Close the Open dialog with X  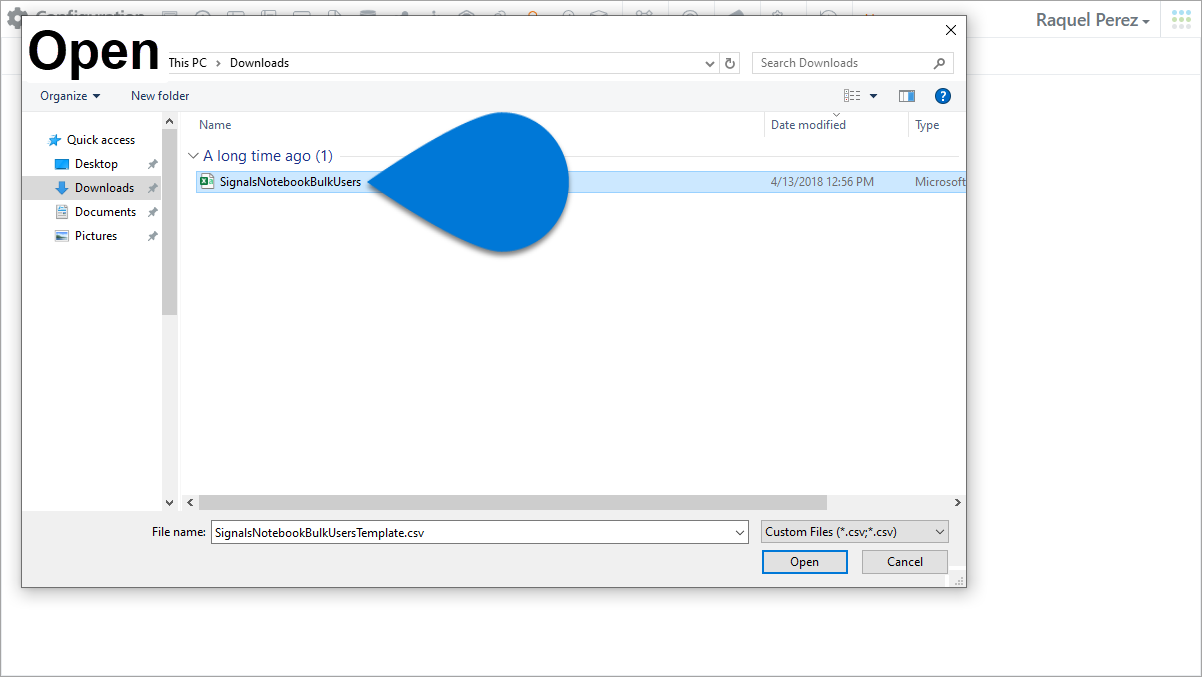pyautogui.click(x=950, y=30)
